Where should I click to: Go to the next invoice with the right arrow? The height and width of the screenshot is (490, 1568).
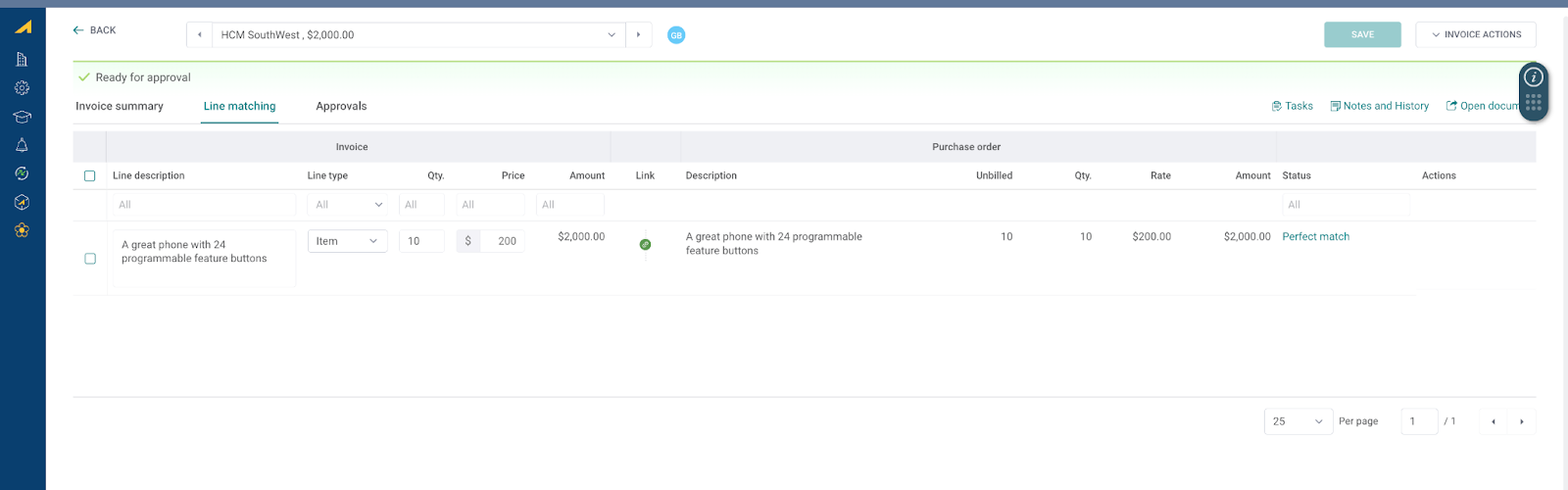(639, 35)
